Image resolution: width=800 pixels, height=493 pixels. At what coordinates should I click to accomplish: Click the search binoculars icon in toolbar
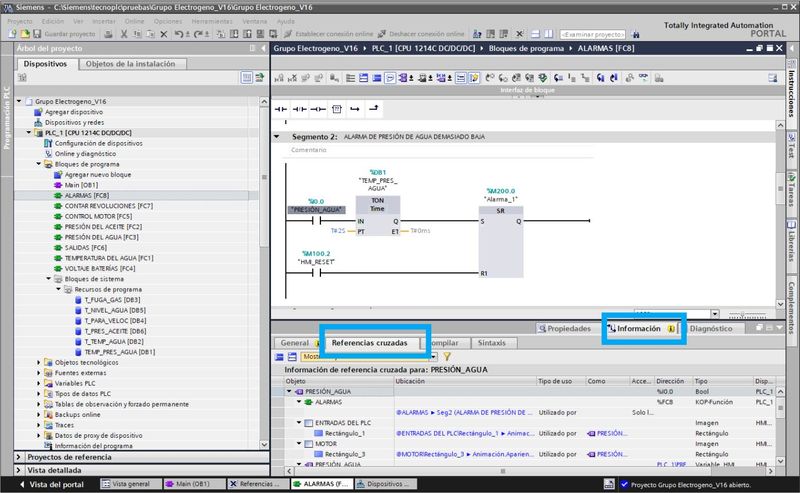point(636,35)
